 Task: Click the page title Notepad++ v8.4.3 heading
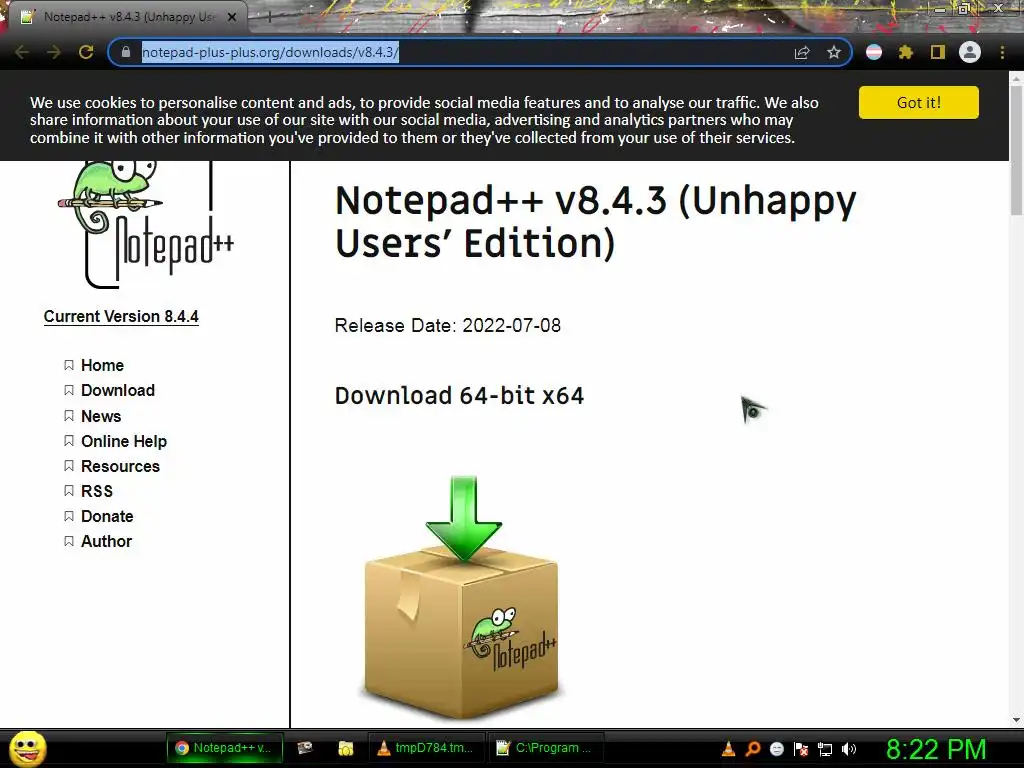pos(595,221)
